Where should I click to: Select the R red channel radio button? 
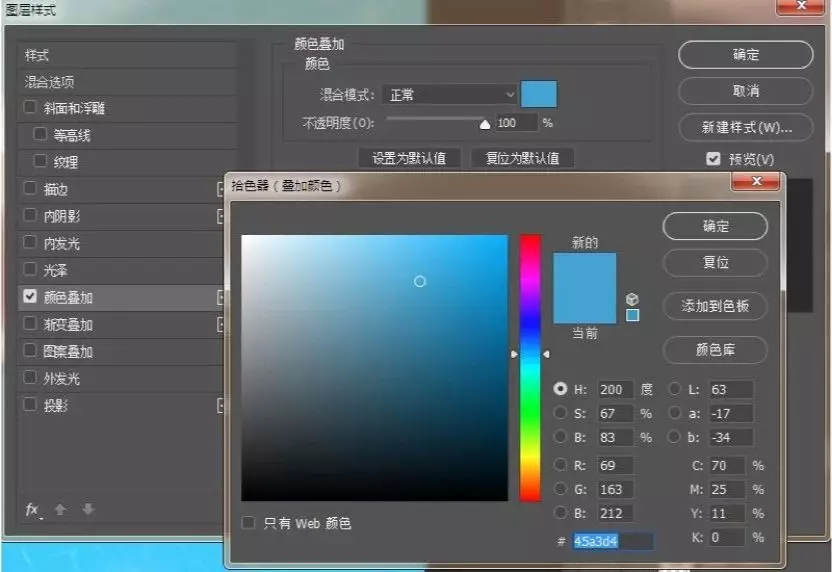tap(560, 465)
